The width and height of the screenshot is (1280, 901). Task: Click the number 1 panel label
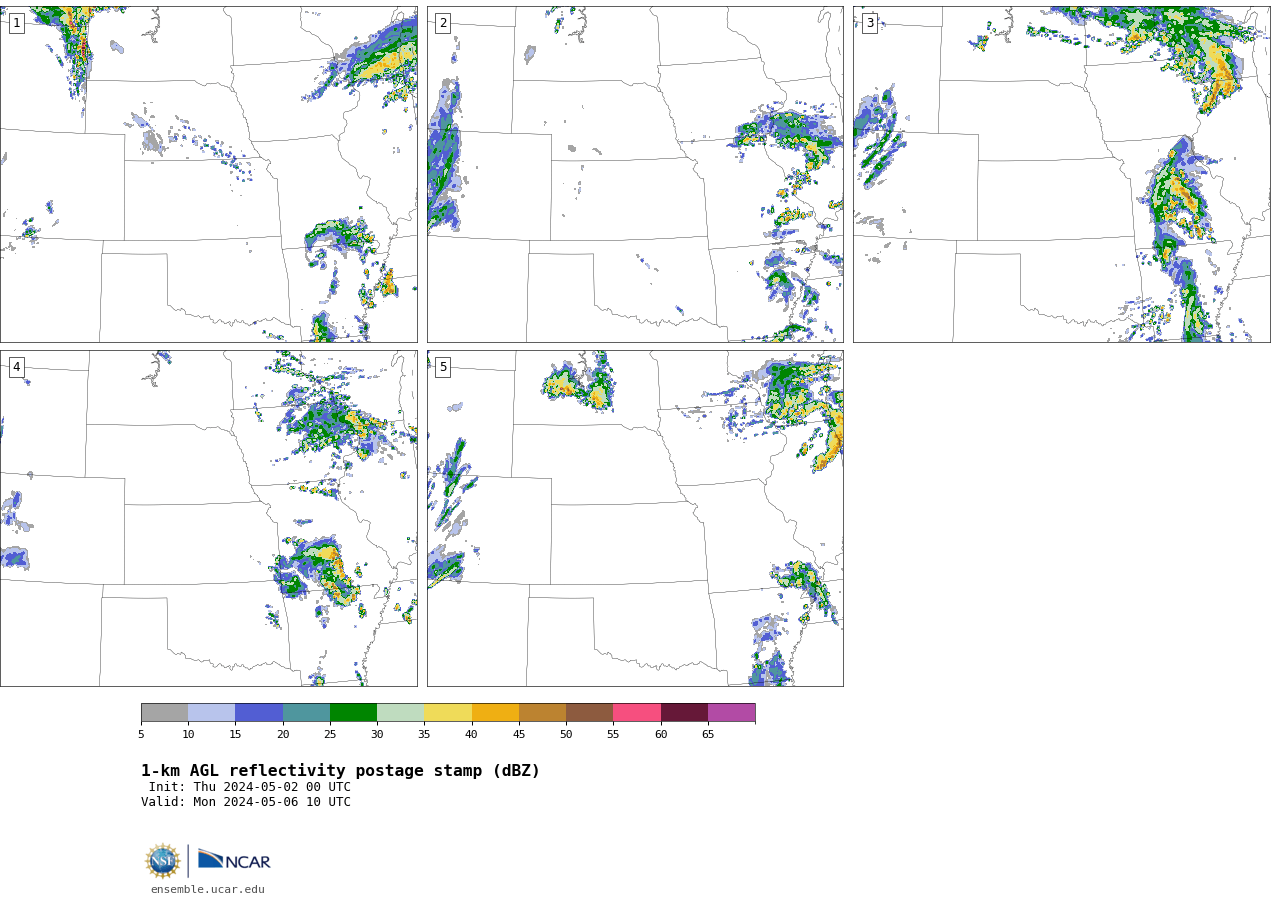point(16,23)
